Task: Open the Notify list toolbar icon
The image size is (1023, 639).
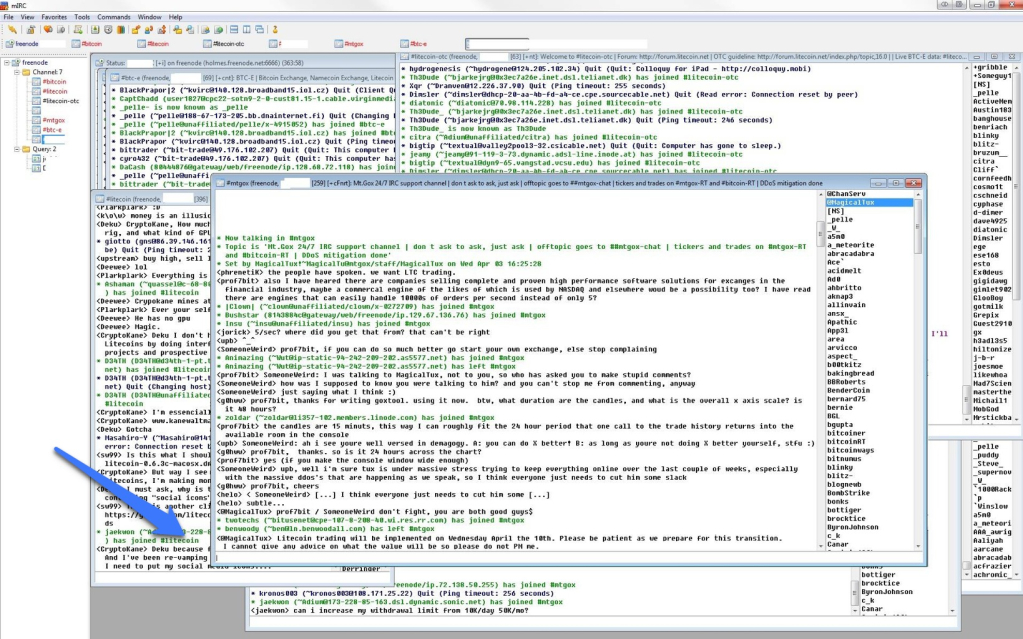Action: (x=206, y=29)
